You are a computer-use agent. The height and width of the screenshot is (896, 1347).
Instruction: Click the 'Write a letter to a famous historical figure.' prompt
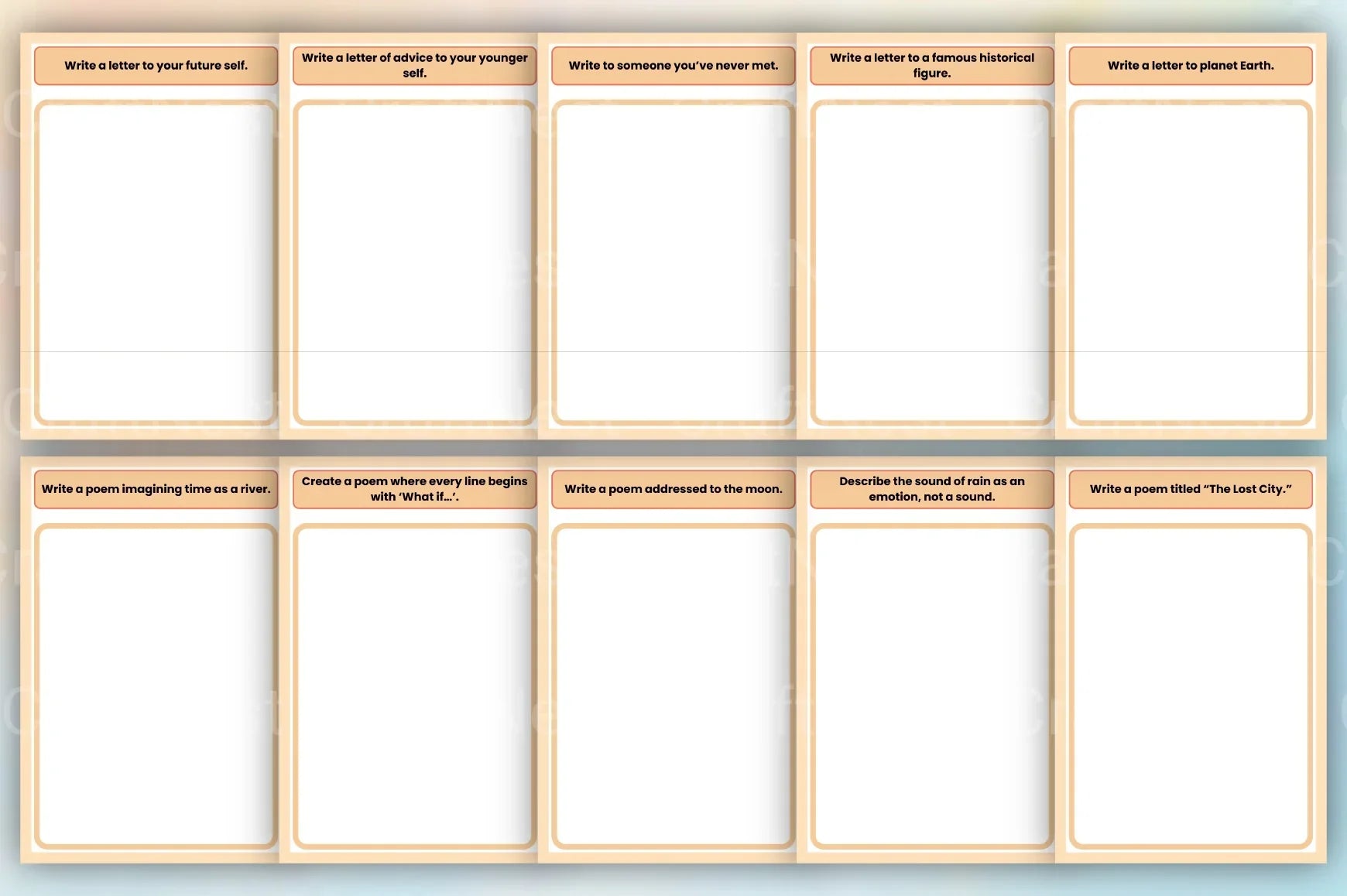coord(931,66)
